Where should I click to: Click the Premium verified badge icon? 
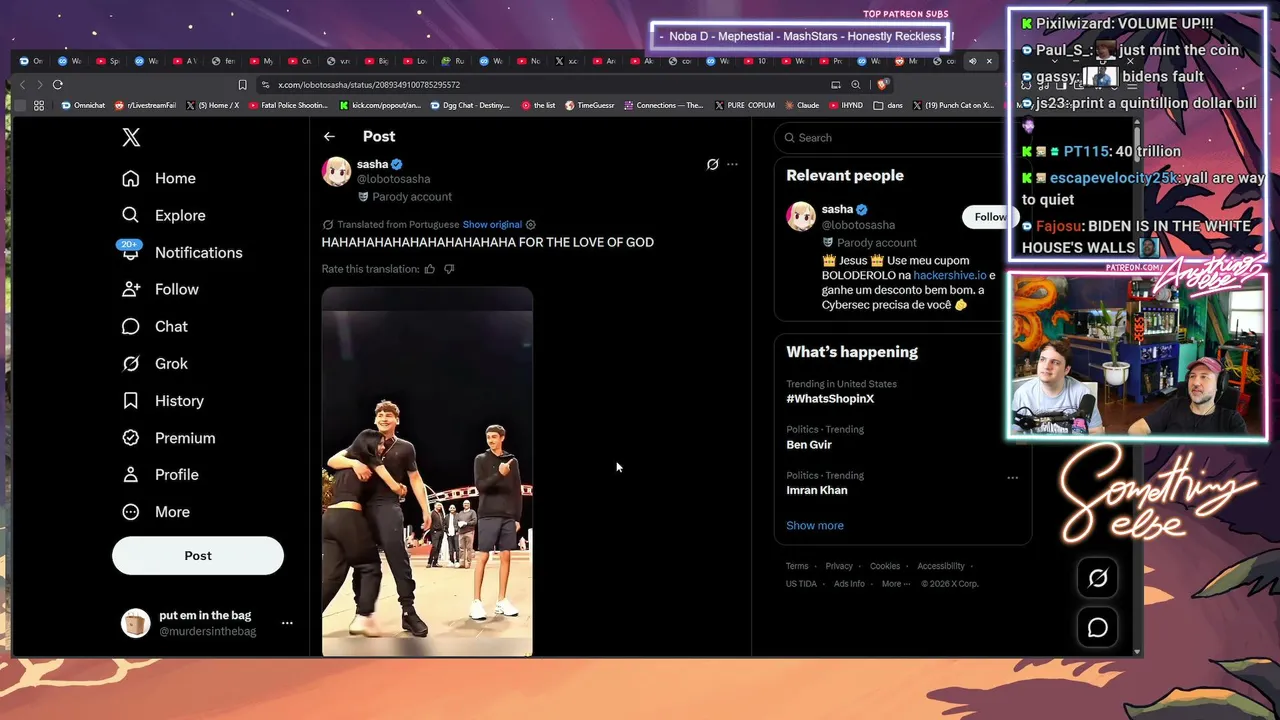tap(130, 437)
